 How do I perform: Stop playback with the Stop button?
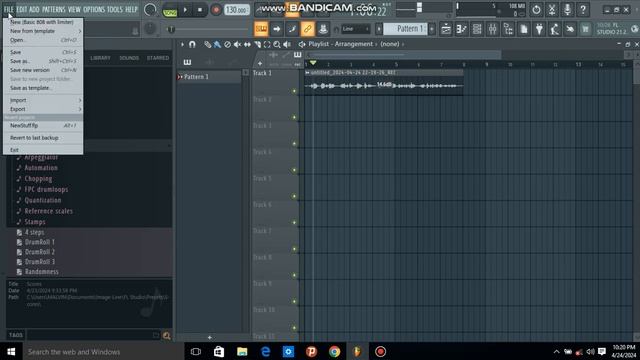pos(200,9)
